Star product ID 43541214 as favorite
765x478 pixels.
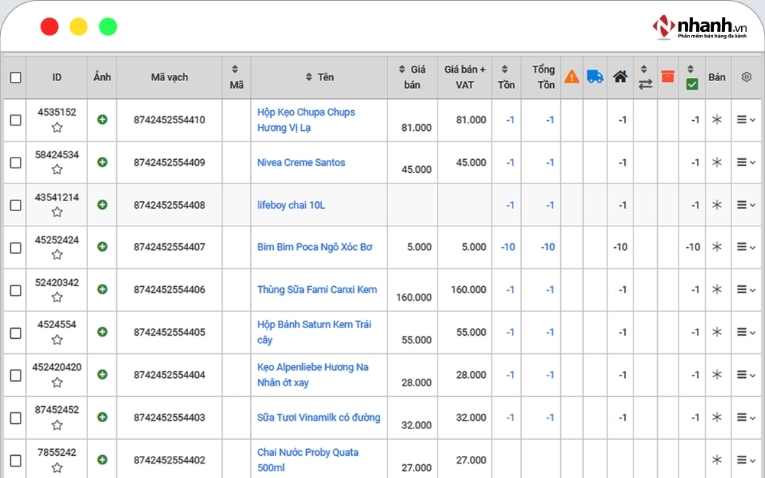57,212
